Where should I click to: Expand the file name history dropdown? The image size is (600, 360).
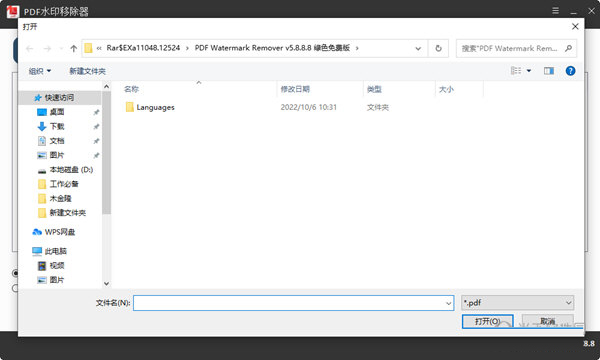448,303
